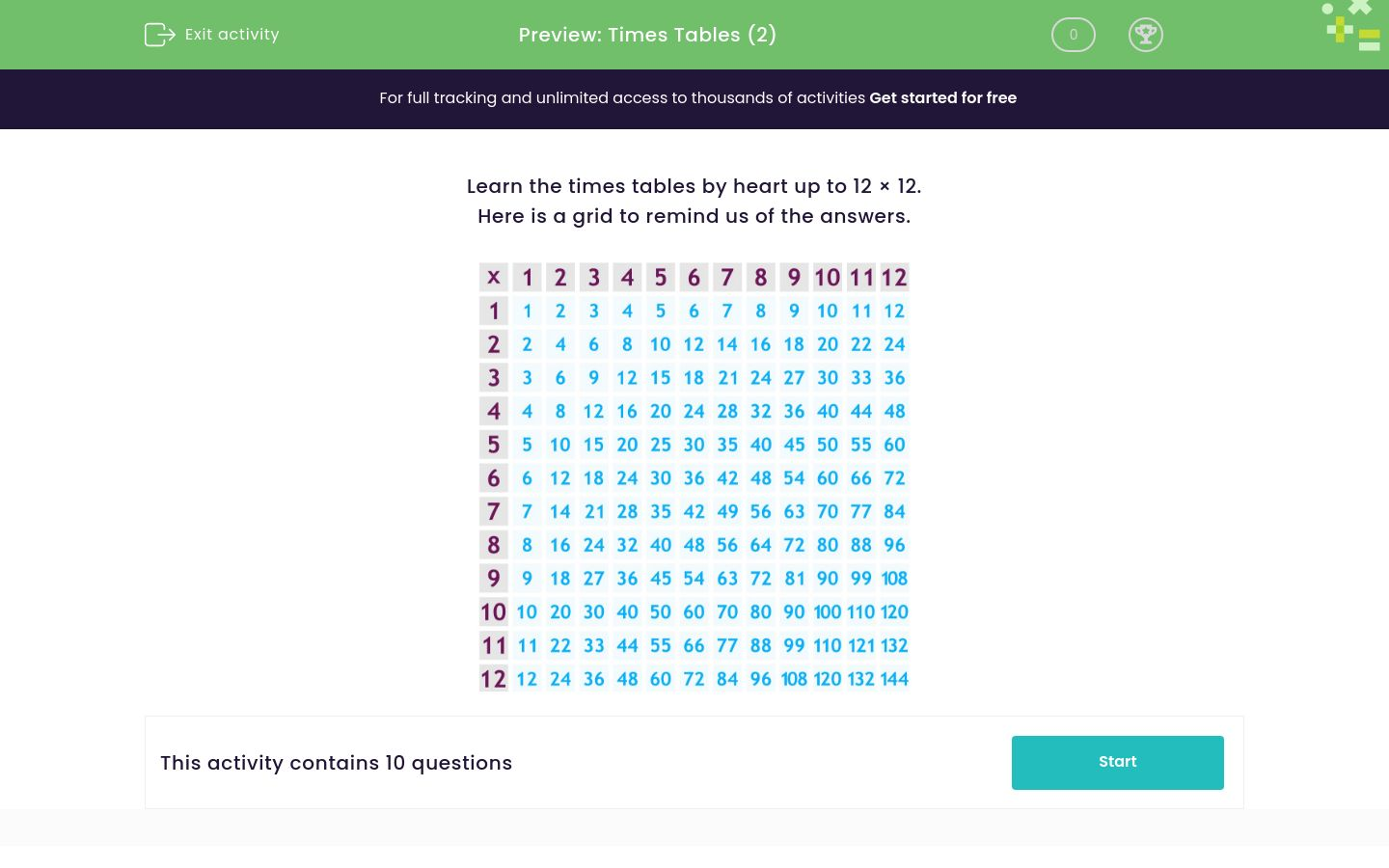Click the Exit activity door icon
Screen dimensions: 1389x868
click(160, 35)
